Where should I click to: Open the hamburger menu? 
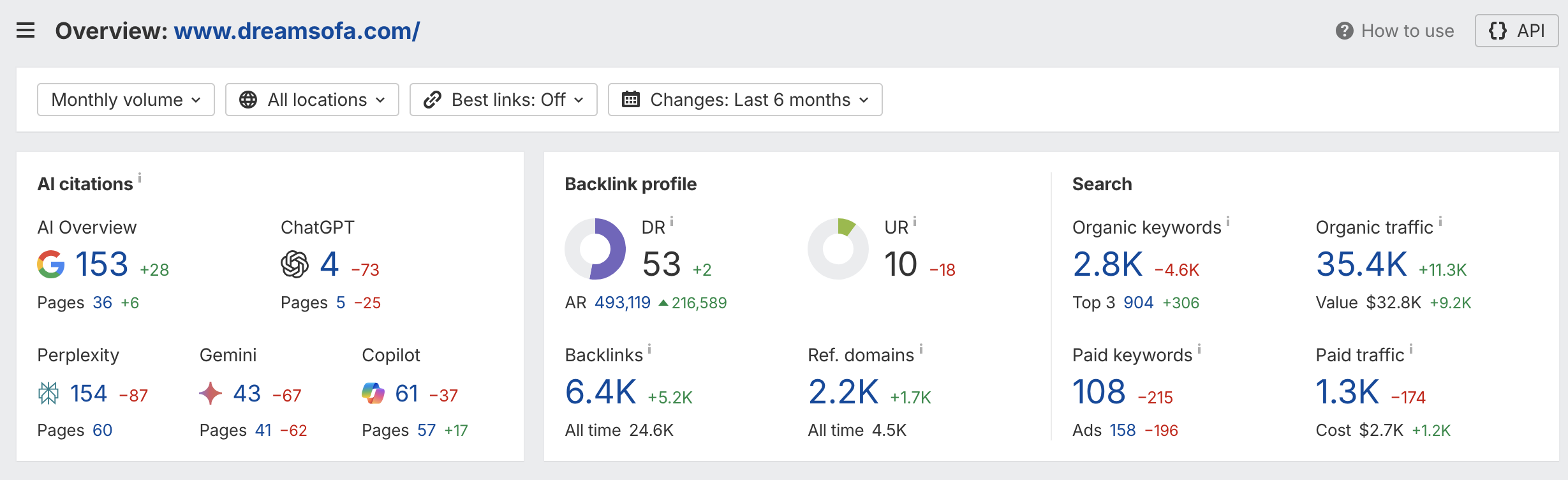(x=26, y=31)
